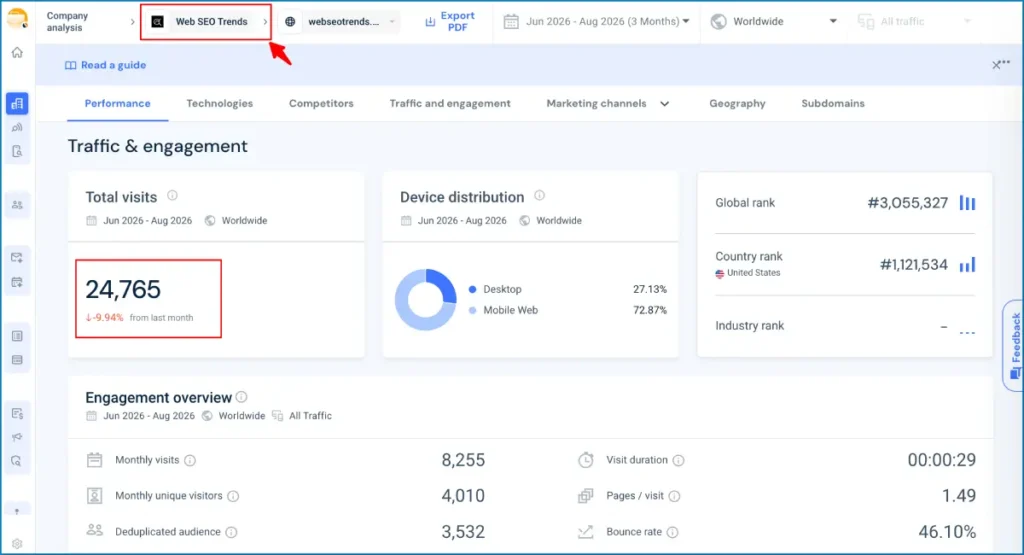Screen dimensions: 1024x555
Task: Click the 8,255 monthly visits value
Action: pos(463,460)
